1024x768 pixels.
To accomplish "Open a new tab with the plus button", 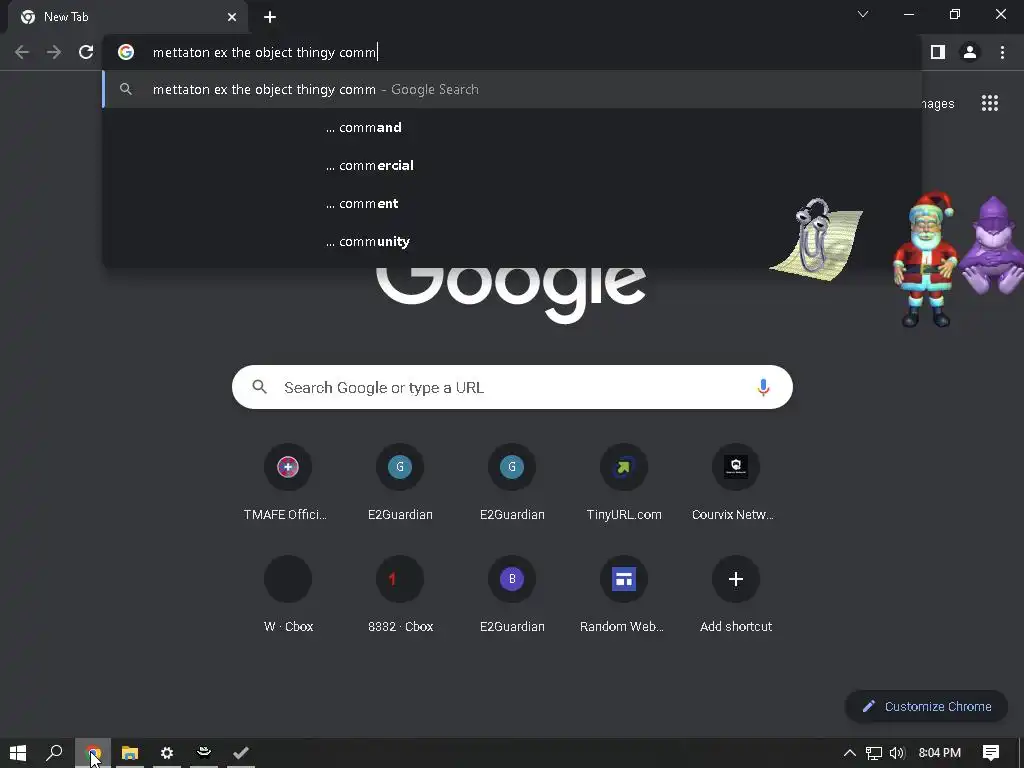I will coord(270,17).
